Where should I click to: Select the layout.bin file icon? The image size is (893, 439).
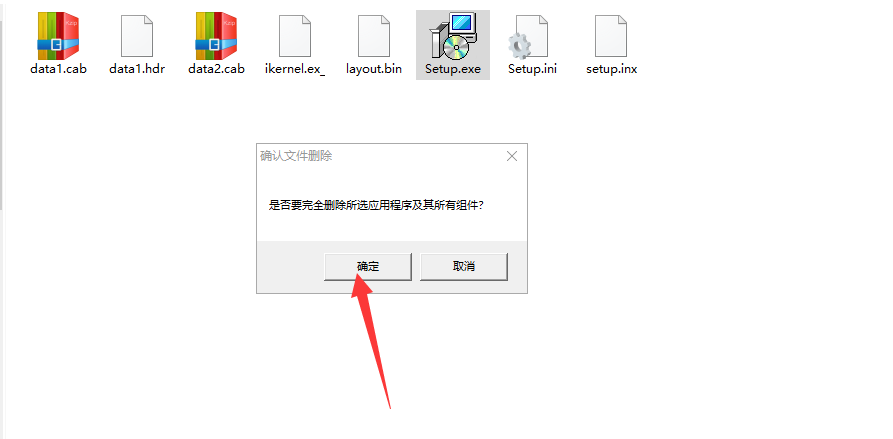tap(374, 36)
